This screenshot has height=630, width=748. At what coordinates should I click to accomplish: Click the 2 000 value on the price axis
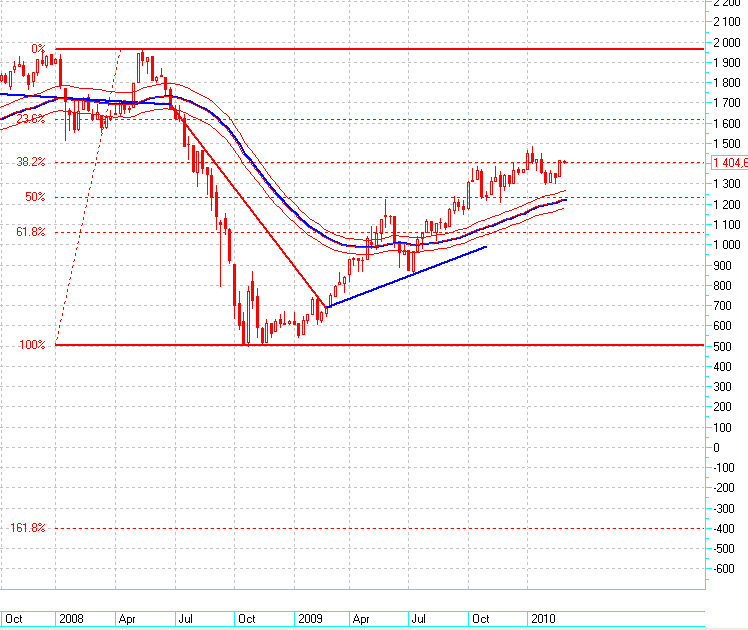(x=727, y=42)
